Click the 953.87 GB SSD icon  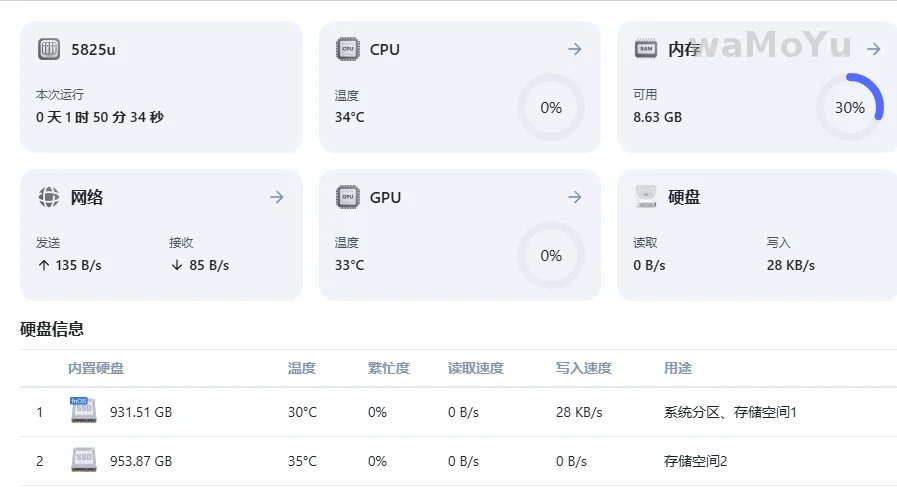[x=83, y=461]
